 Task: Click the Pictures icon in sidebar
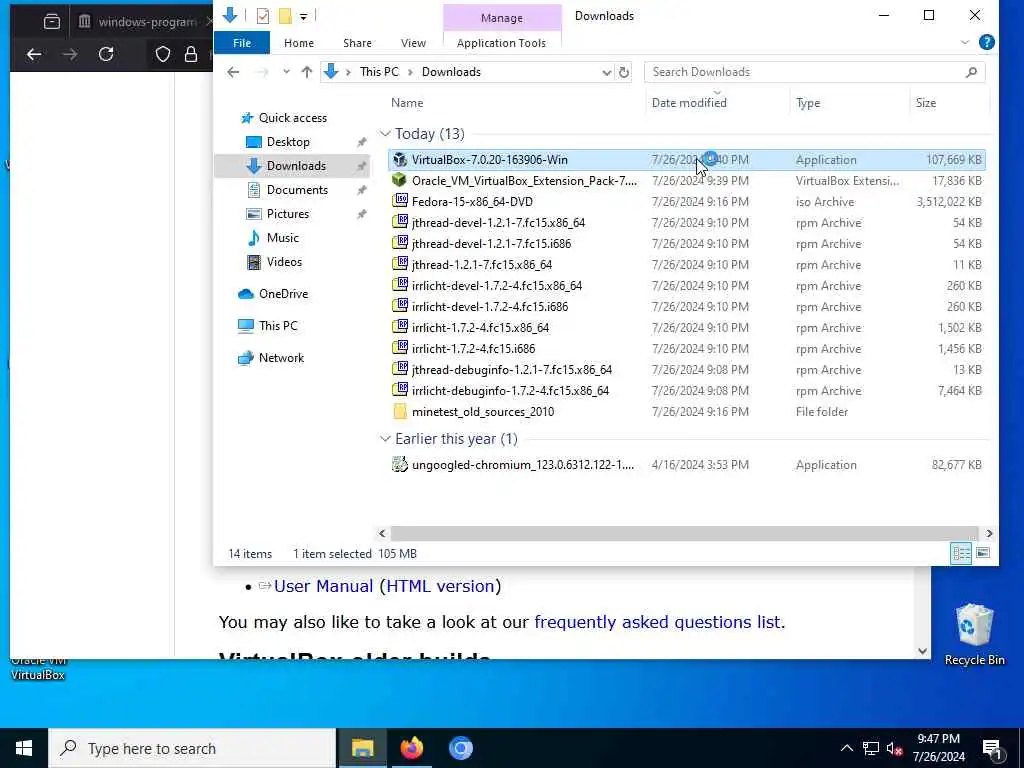(x=253, y=214)
